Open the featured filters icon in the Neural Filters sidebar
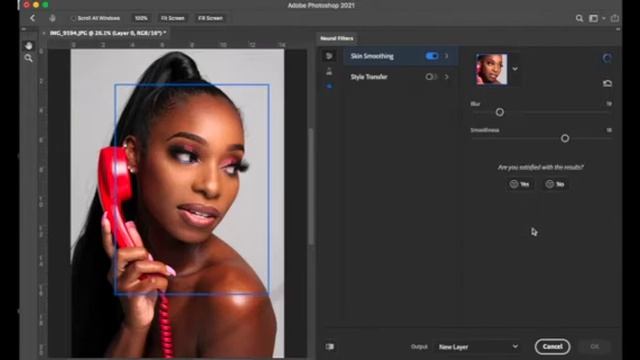 click(x=329, y=56)
